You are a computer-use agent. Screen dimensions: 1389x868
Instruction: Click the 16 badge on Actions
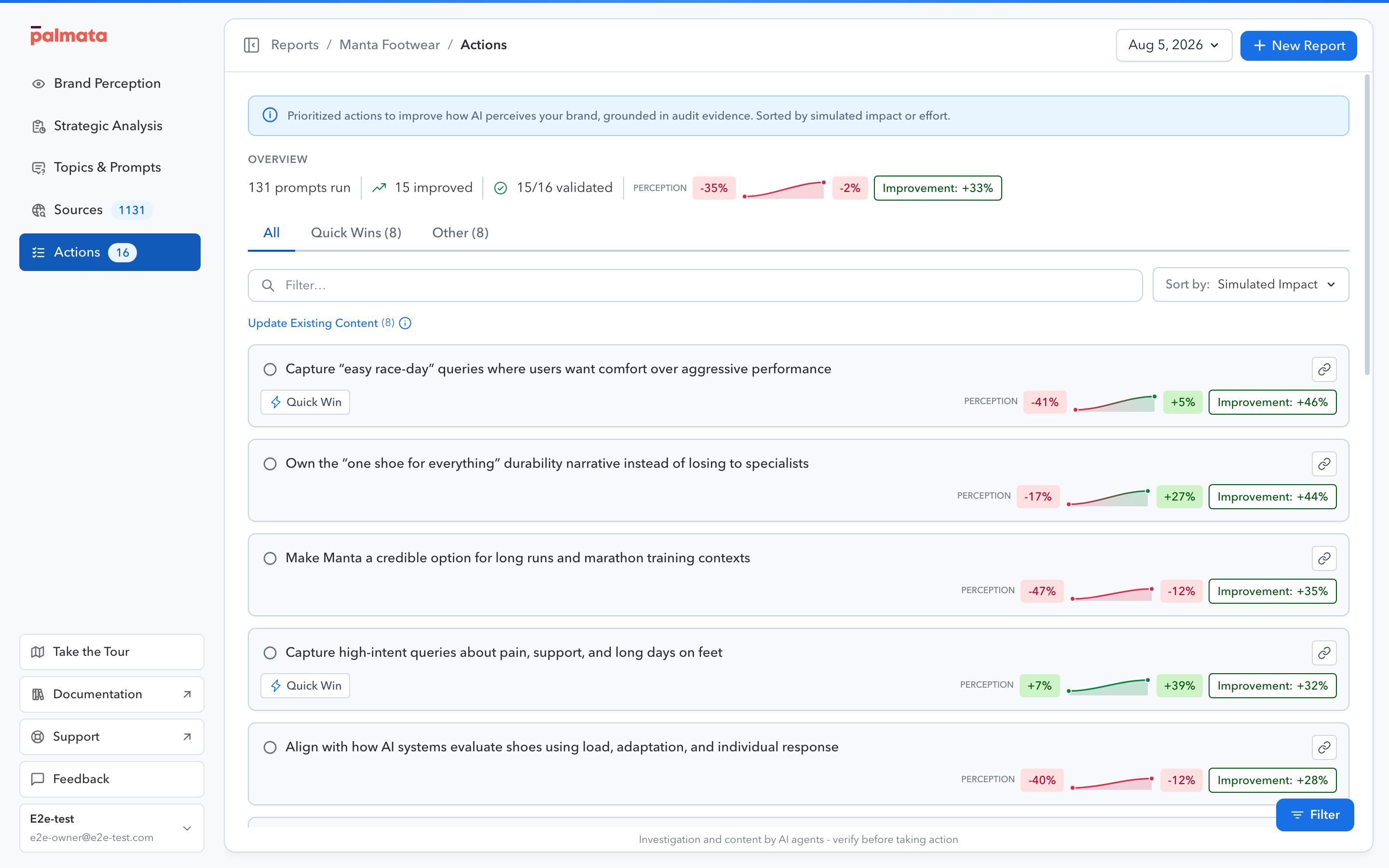click(x=122, y=253)
